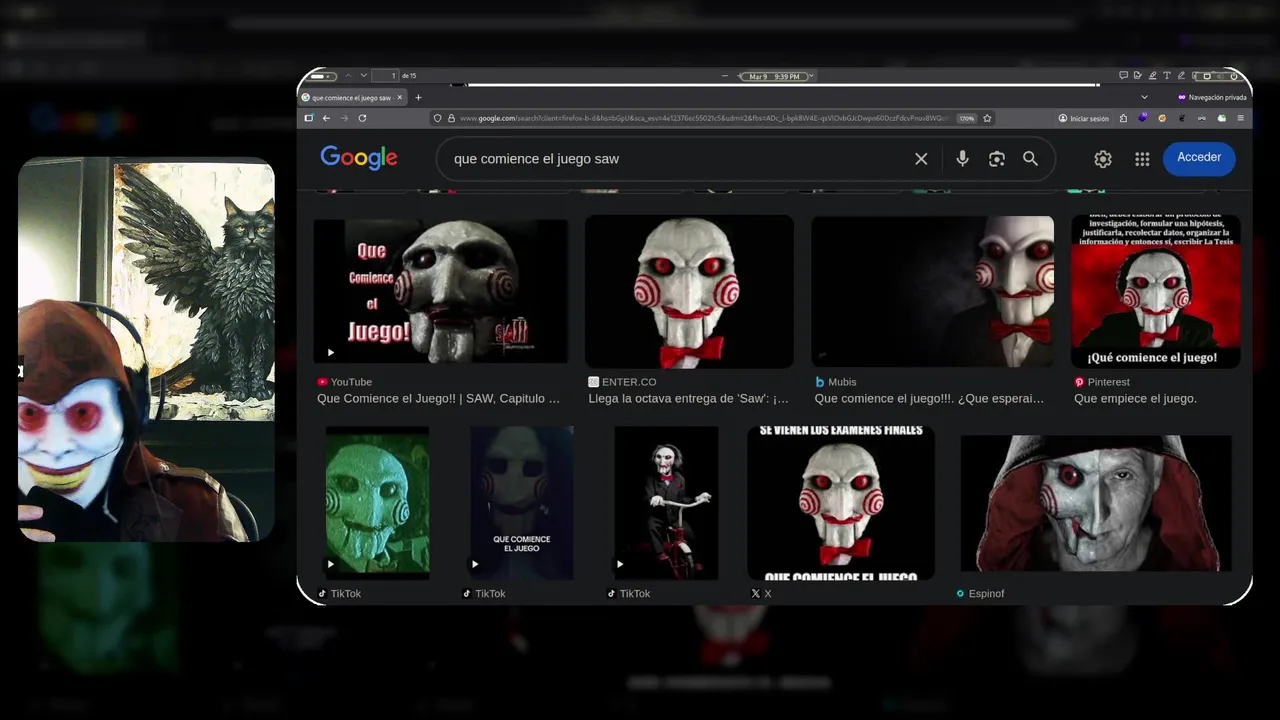
Task: Open the Firefox hamburger application menu
Action: point(1240,118)
